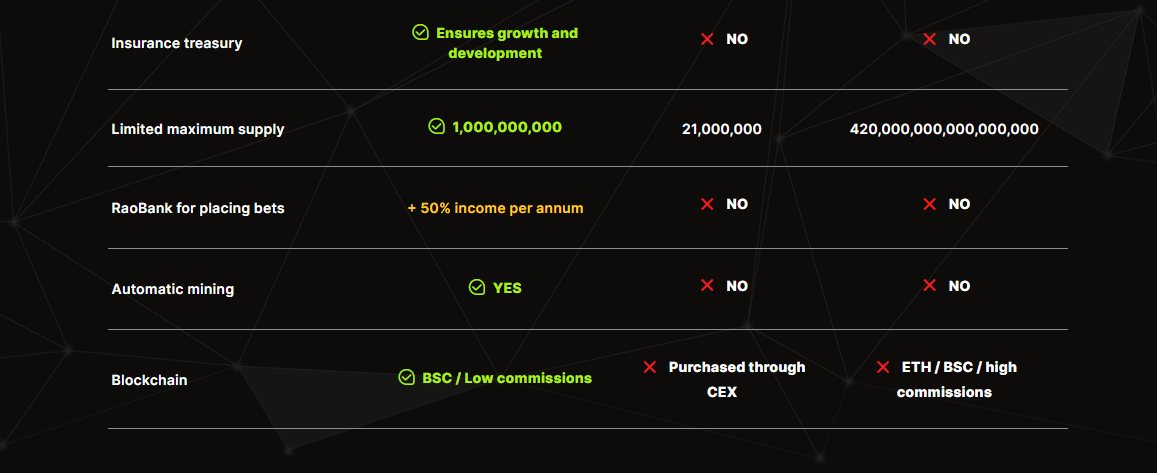Click the "BSC / Low commissions" text
The width and height of the screenshot is (1157, 473).
click(507, 378)
